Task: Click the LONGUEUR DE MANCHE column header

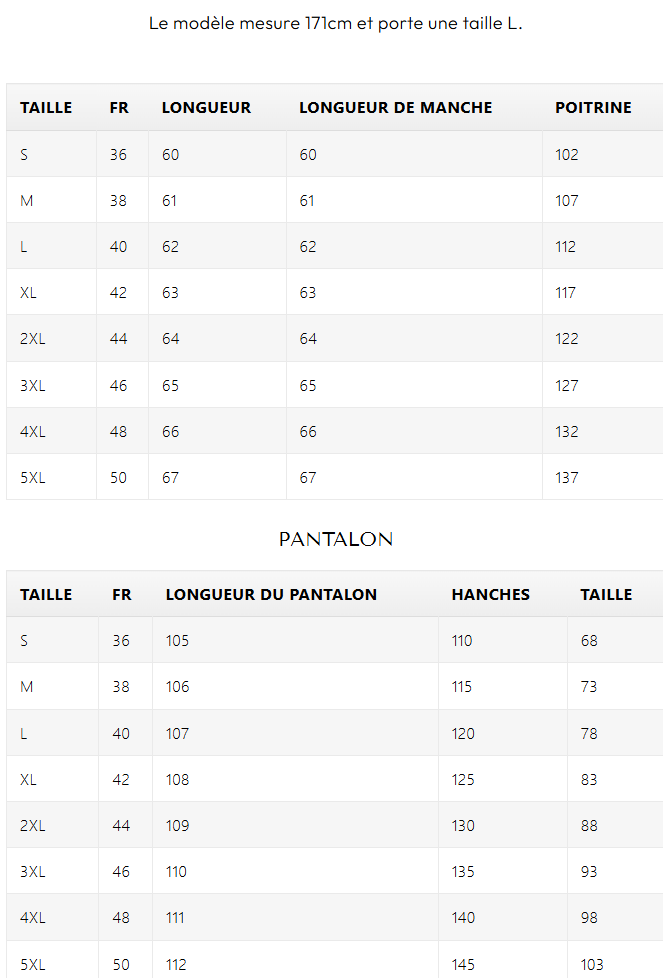Action: coord(395,108)
